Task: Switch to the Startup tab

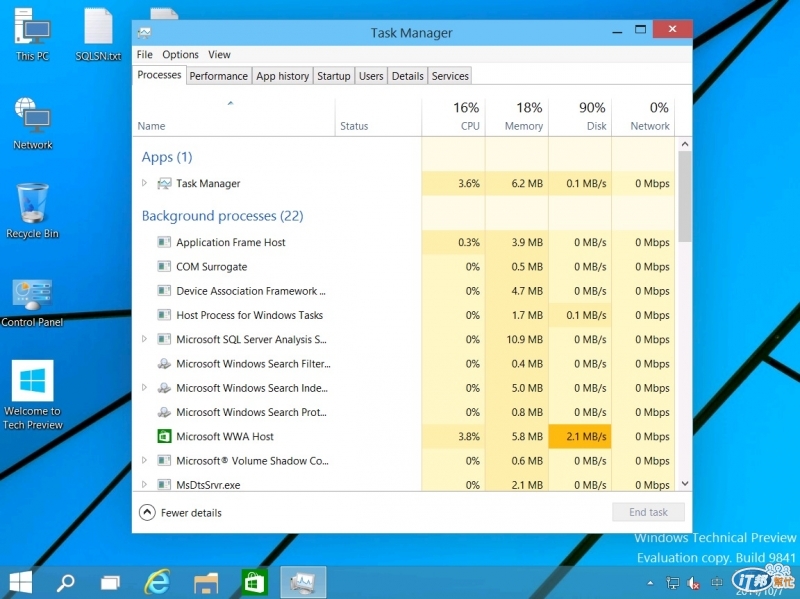Action: coord(334,76)
